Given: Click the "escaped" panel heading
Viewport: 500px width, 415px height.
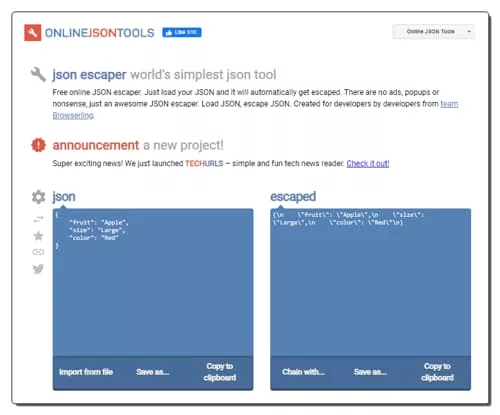Looking at the screenshot, I should (293, 197).
